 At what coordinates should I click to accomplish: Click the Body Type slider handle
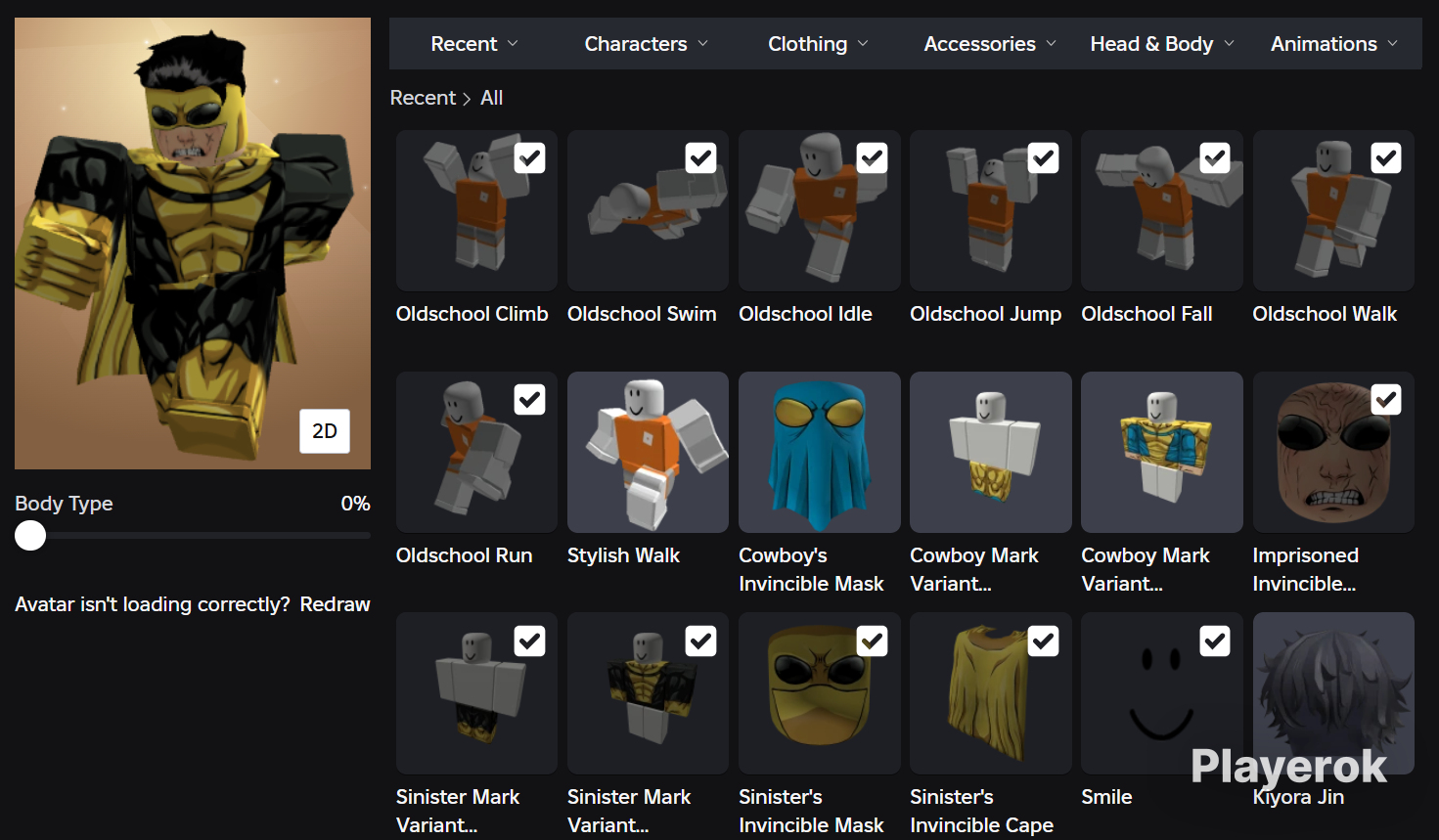(x=30, y=536)
